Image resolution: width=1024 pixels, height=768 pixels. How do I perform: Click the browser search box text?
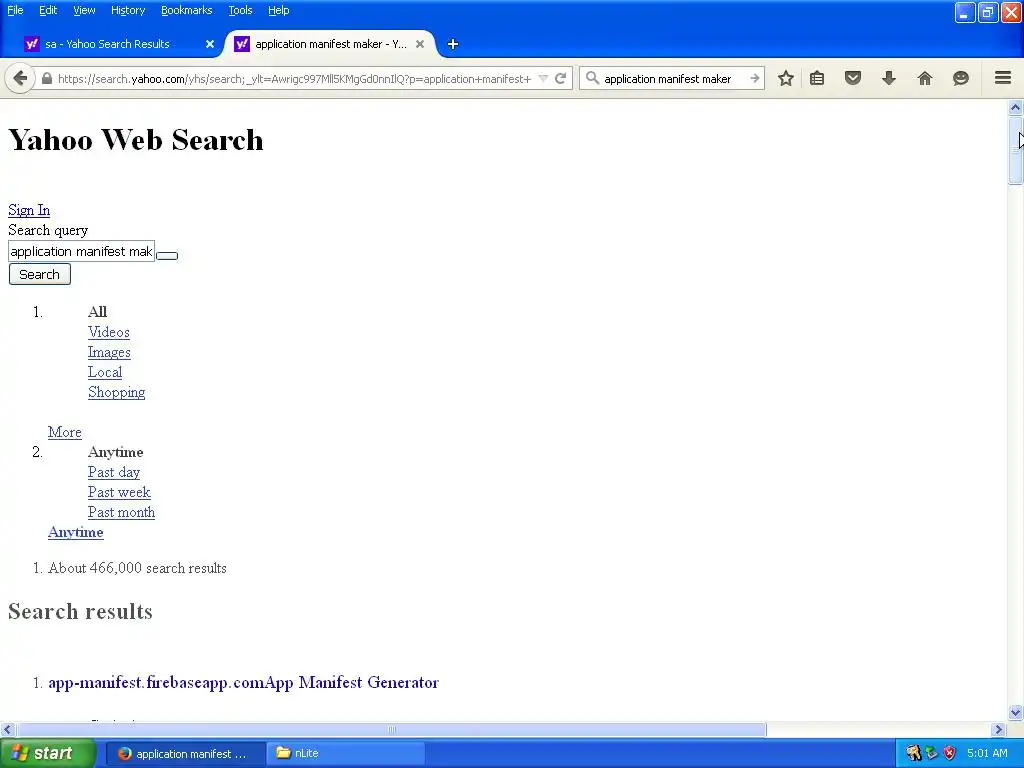tap(667, 78)
